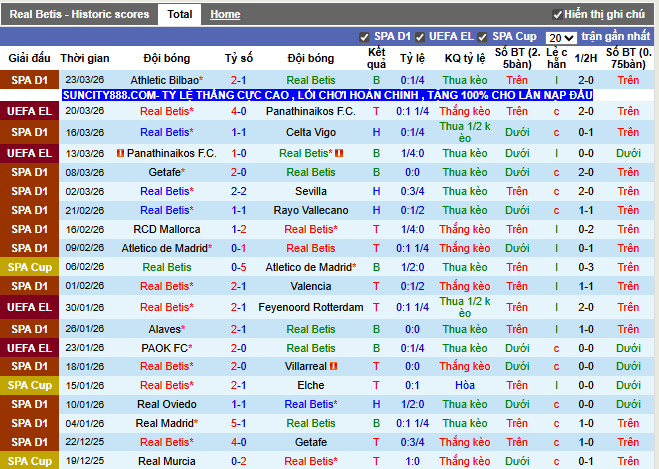659x469 pixels.
Task: Click the KQ tỷ lệ column header
Action: pos(465,58)
